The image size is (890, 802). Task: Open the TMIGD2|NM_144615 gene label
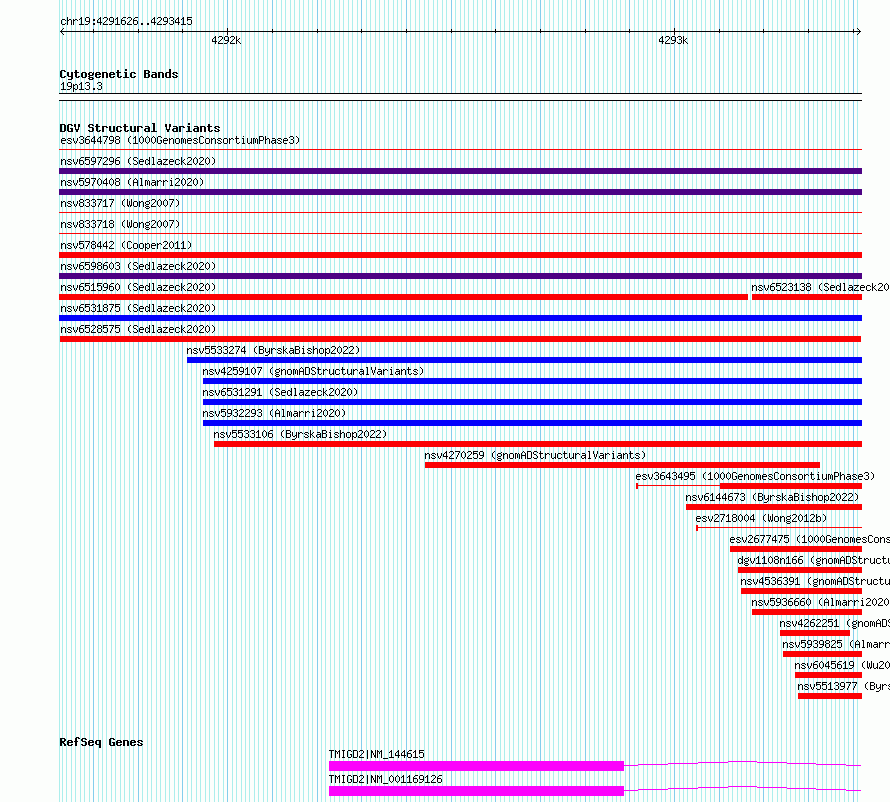click(x=376, y=754)
